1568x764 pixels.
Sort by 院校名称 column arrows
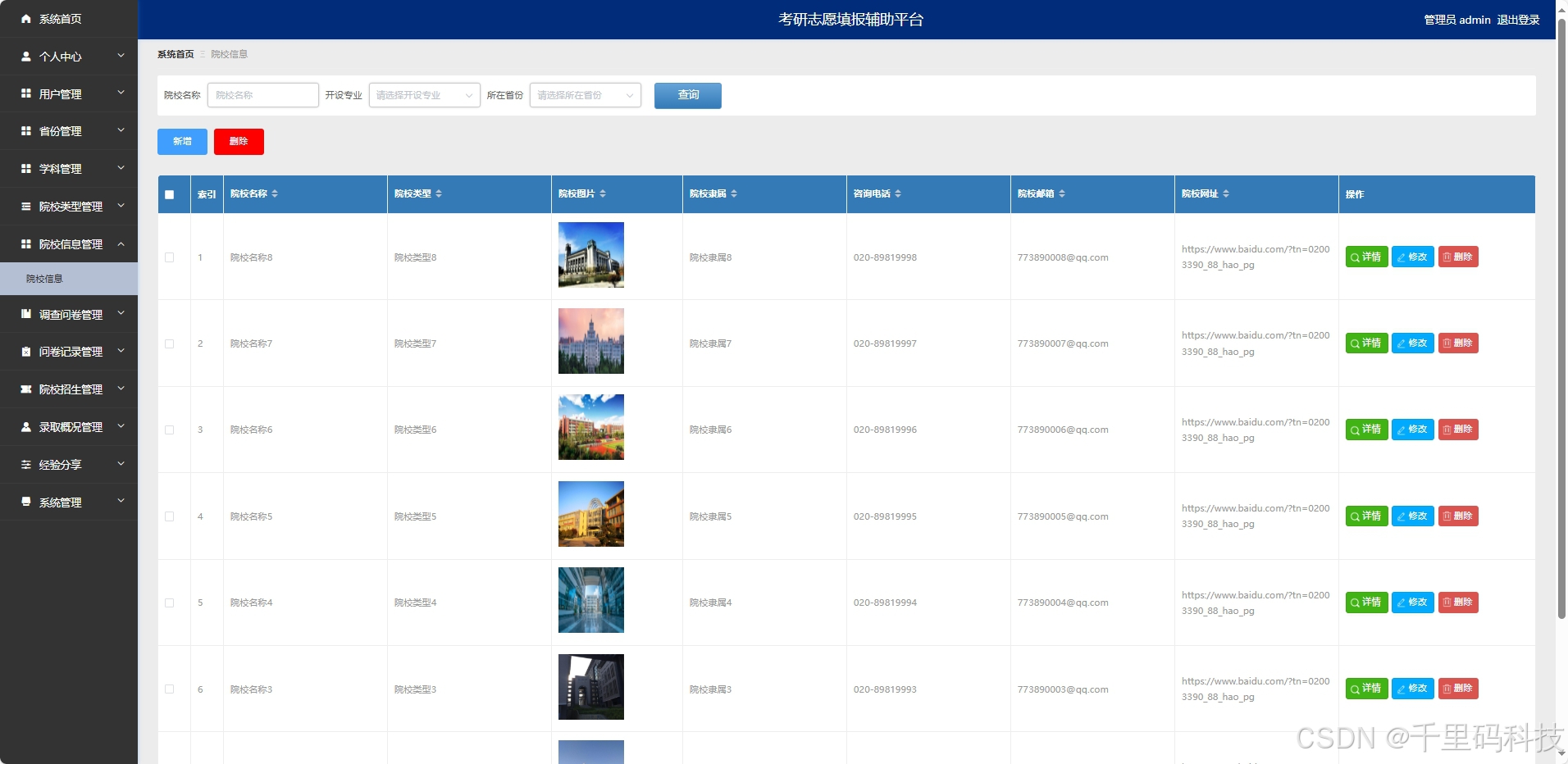tap(275, 194)
